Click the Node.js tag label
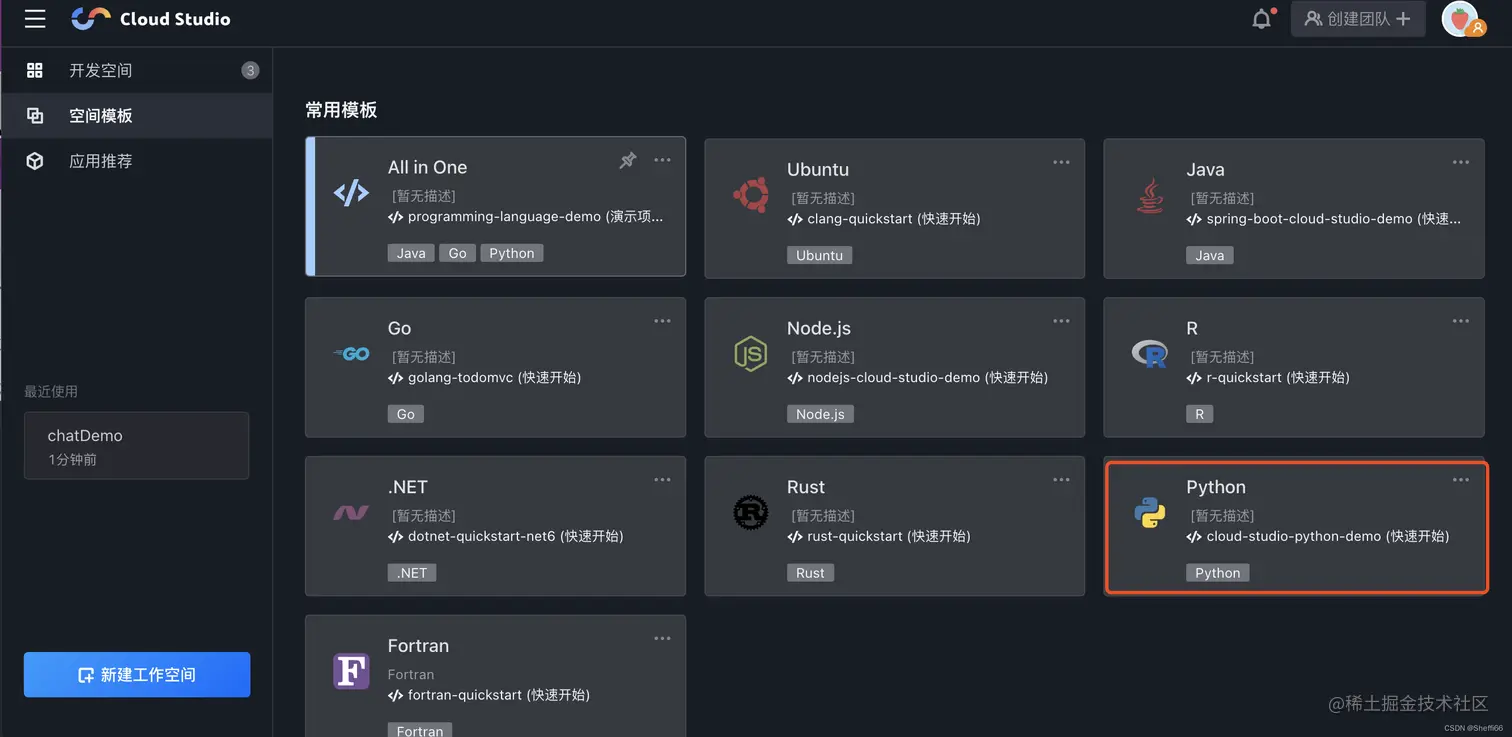The width and height of the screenshot is (1512, 737). [x=820, y=414]
